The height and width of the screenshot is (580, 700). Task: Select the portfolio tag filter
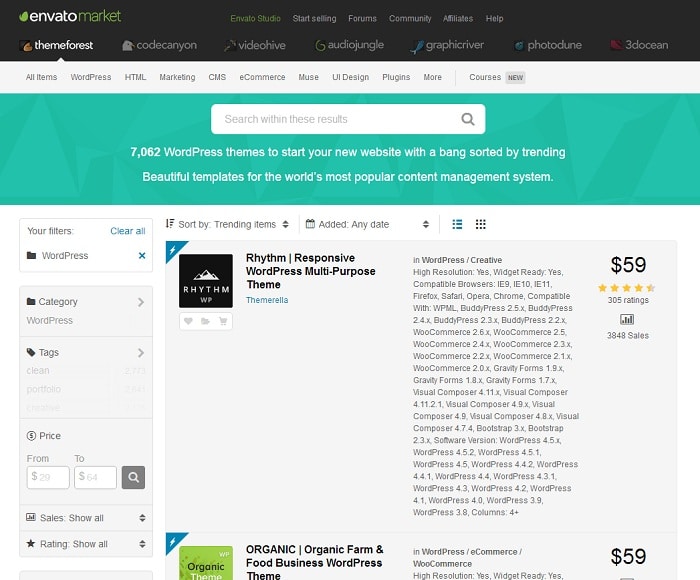point(43,389)
